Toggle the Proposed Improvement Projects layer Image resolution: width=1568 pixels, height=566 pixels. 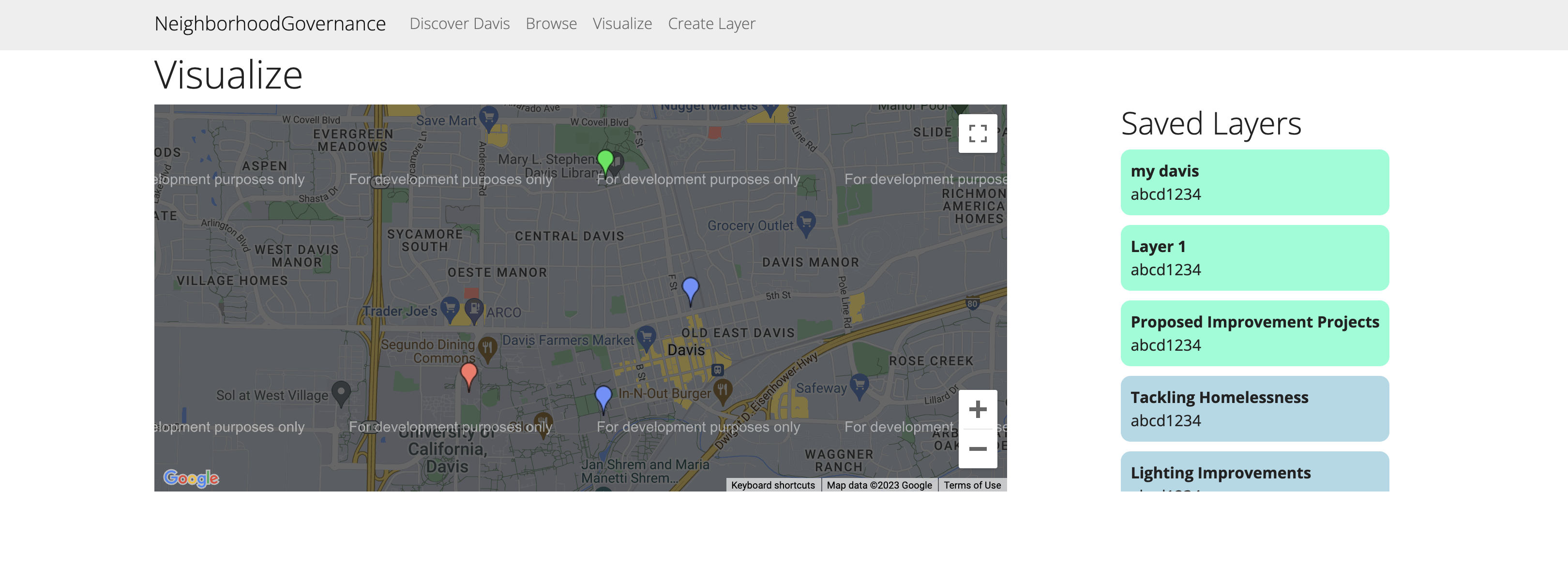[1254, 333]
